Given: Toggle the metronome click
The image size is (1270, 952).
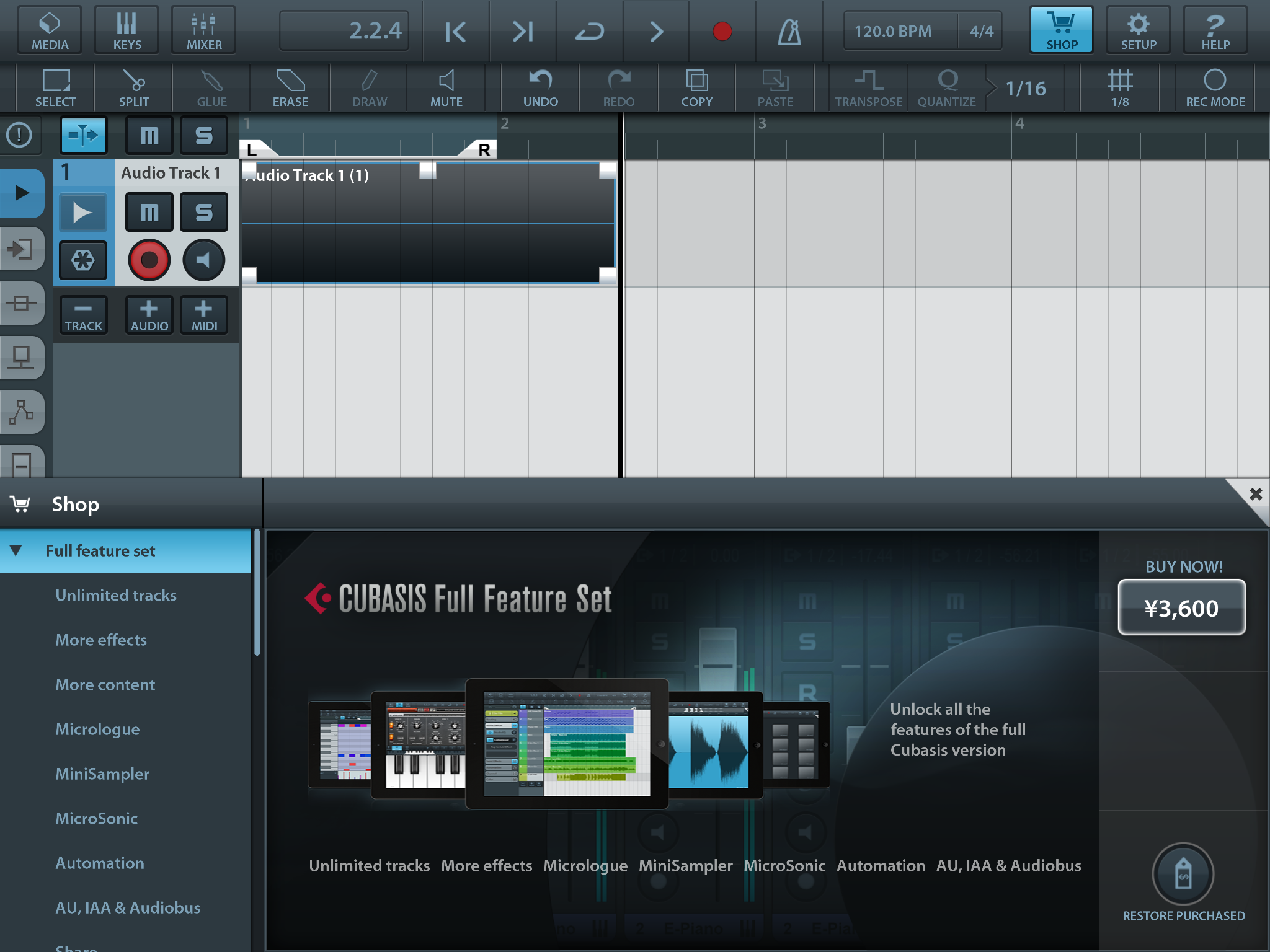Looking at the screenshot, I should pos(789,31).
